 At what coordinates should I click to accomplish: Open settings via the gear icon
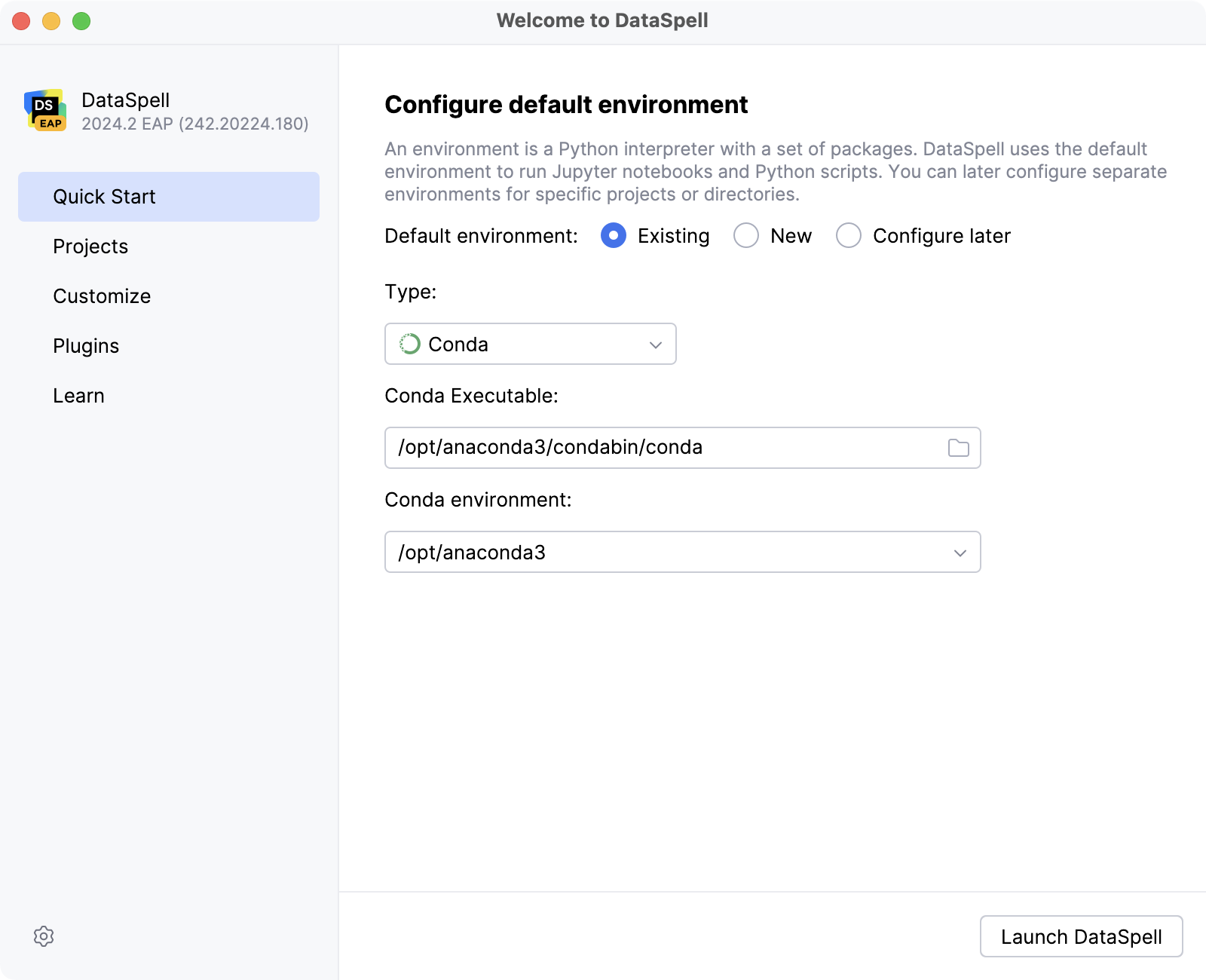pos(44,936)
